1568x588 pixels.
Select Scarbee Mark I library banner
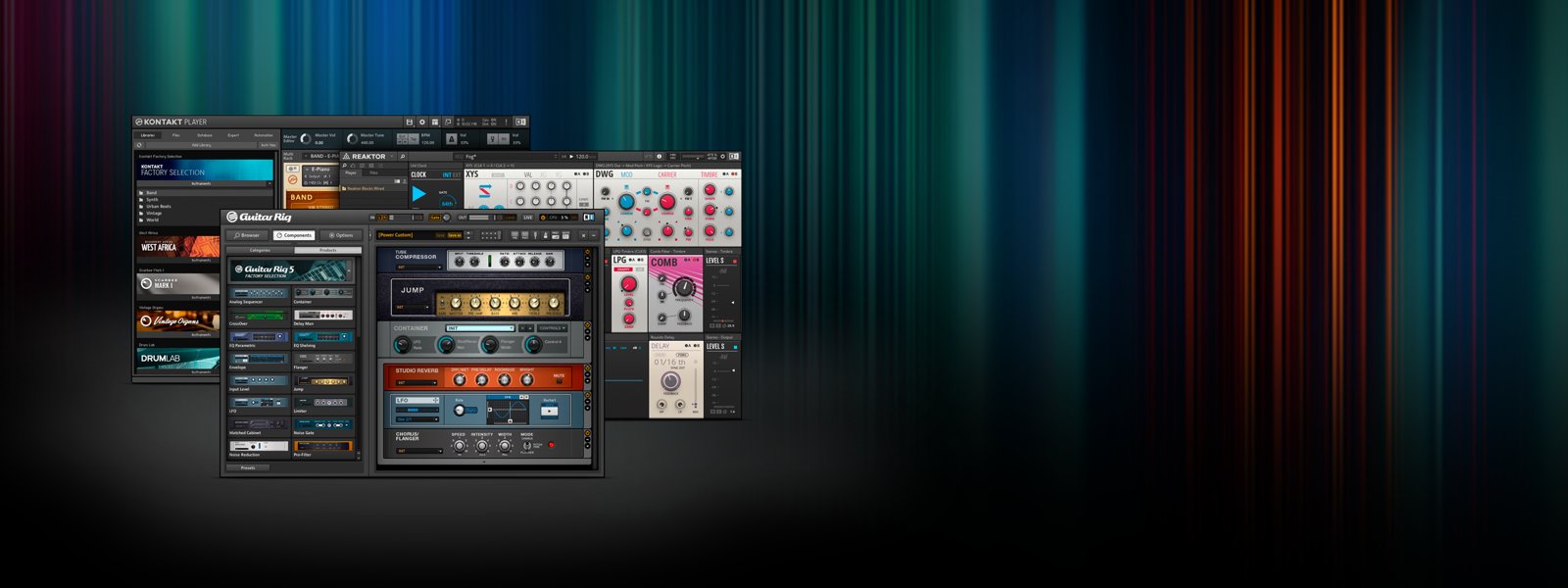coord(178,284)
